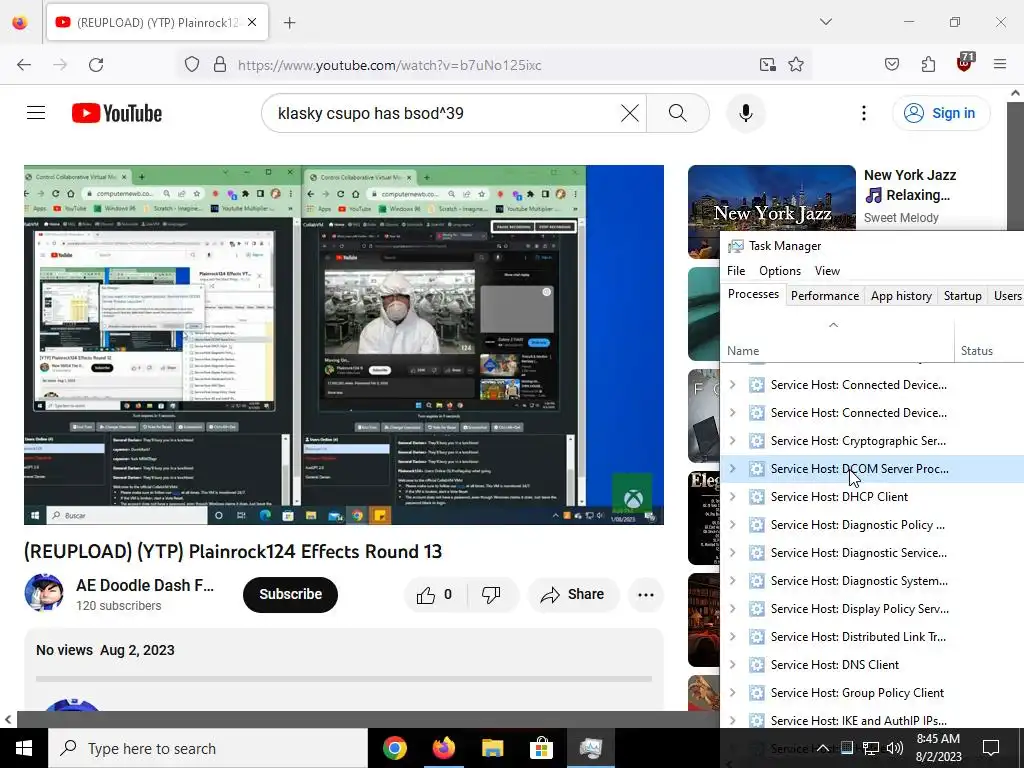The image size is (1024, 768).
Task: Open the AE Doodle Dash F... channel name
Action: pos(145,585)
